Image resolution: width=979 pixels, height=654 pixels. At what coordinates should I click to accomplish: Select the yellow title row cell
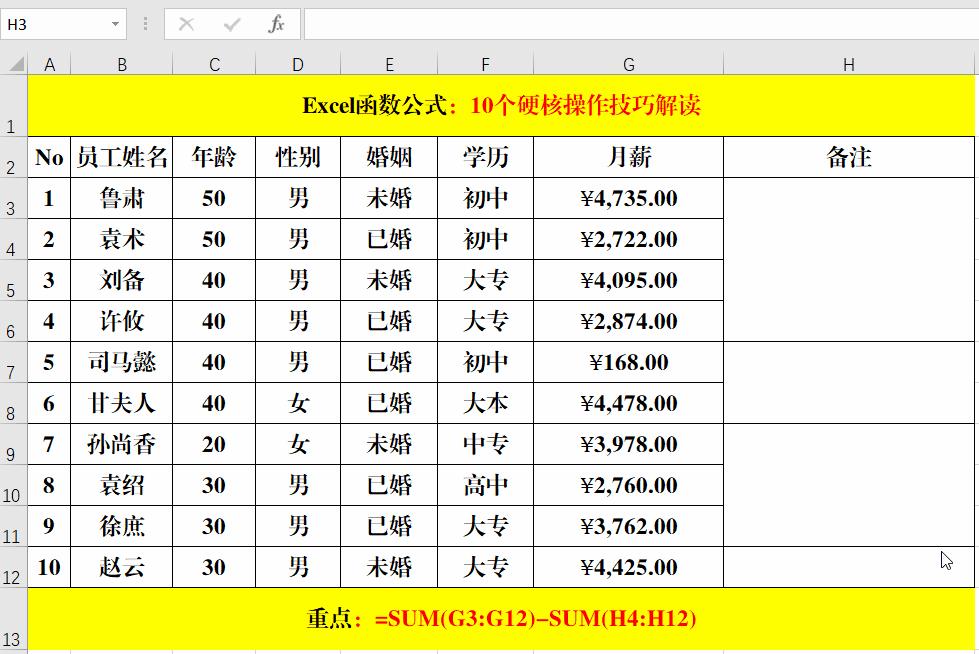point(500,106)
